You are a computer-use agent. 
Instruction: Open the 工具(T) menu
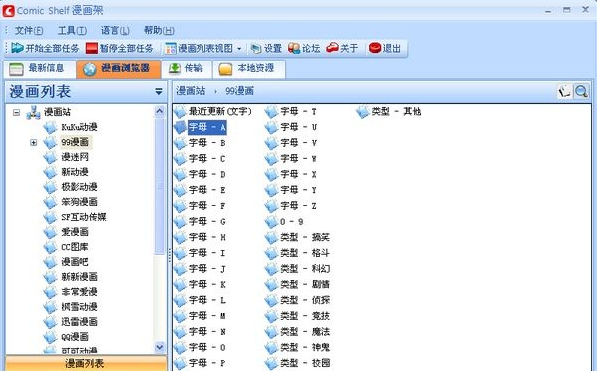click(x=72, y=30)
